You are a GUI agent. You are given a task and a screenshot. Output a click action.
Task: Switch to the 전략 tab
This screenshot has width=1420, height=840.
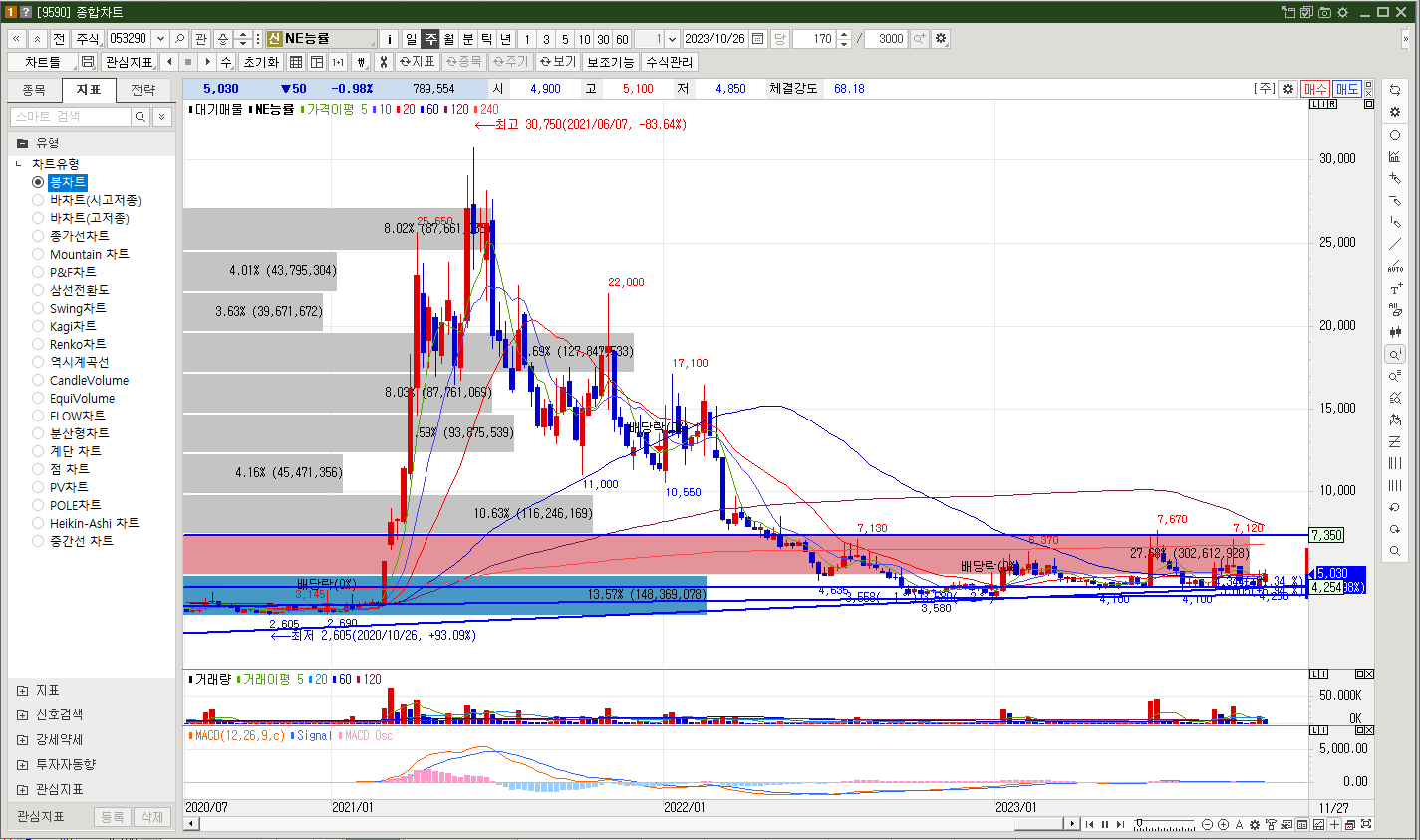click(143, 90)
